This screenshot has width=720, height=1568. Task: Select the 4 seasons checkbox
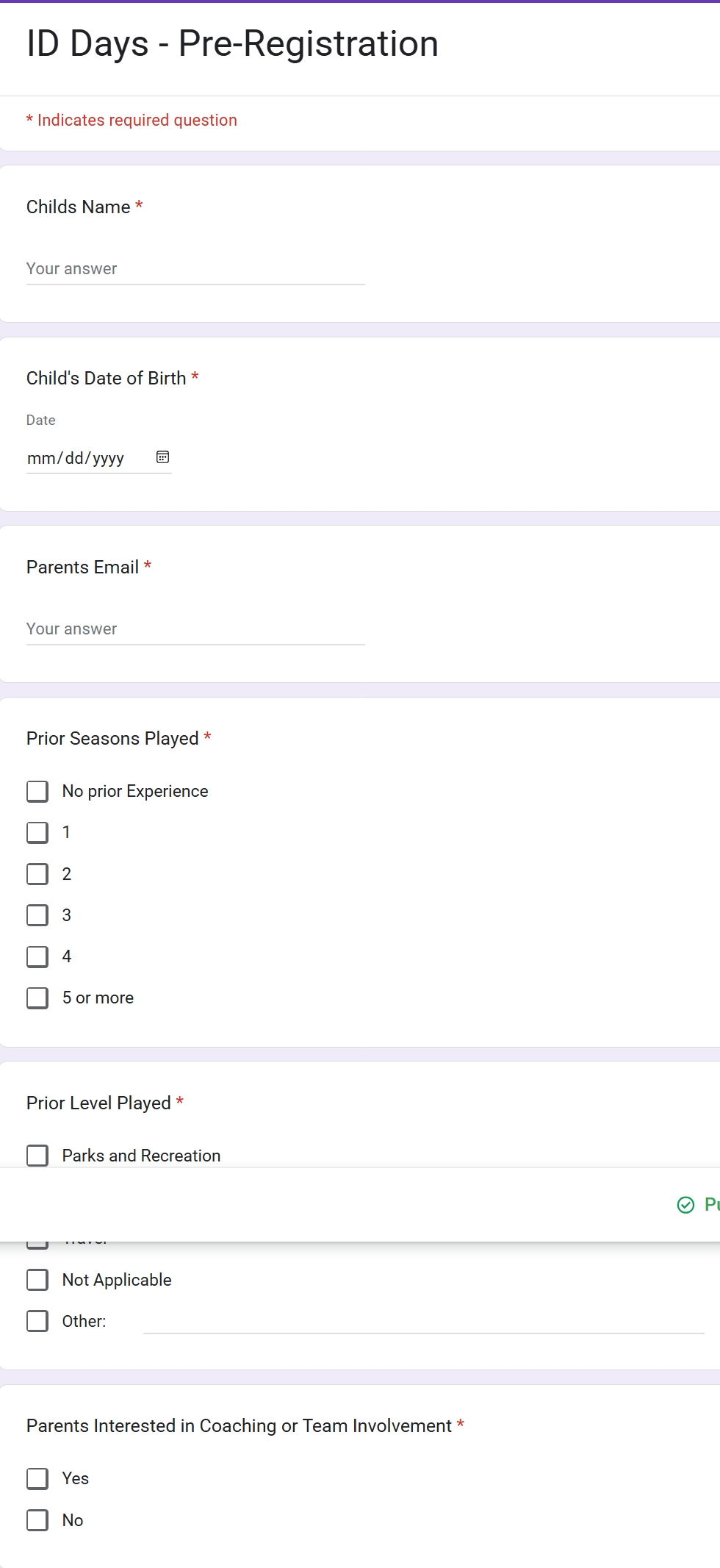[x=37, y=956]
